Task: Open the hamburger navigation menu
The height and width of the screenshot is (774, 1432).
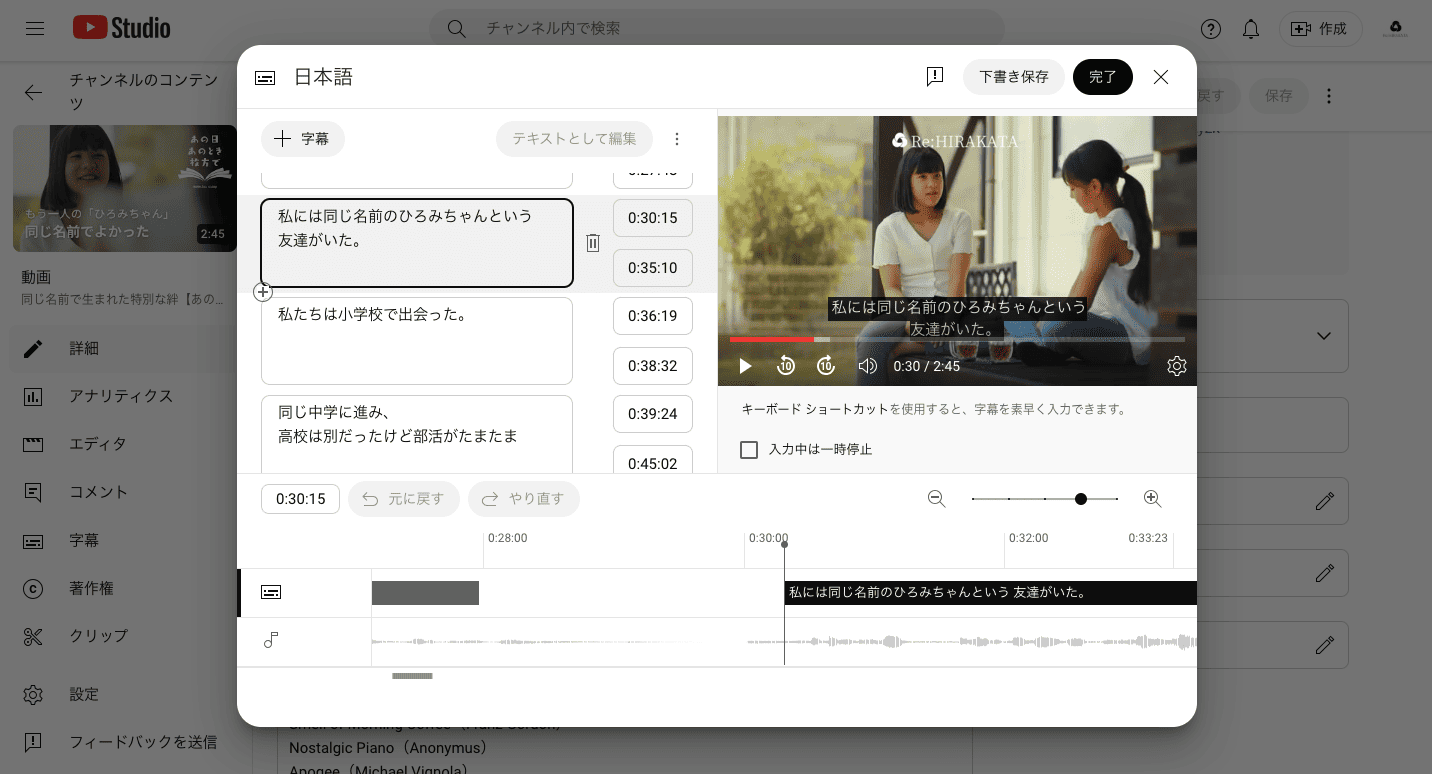Action: pos(34,29)
